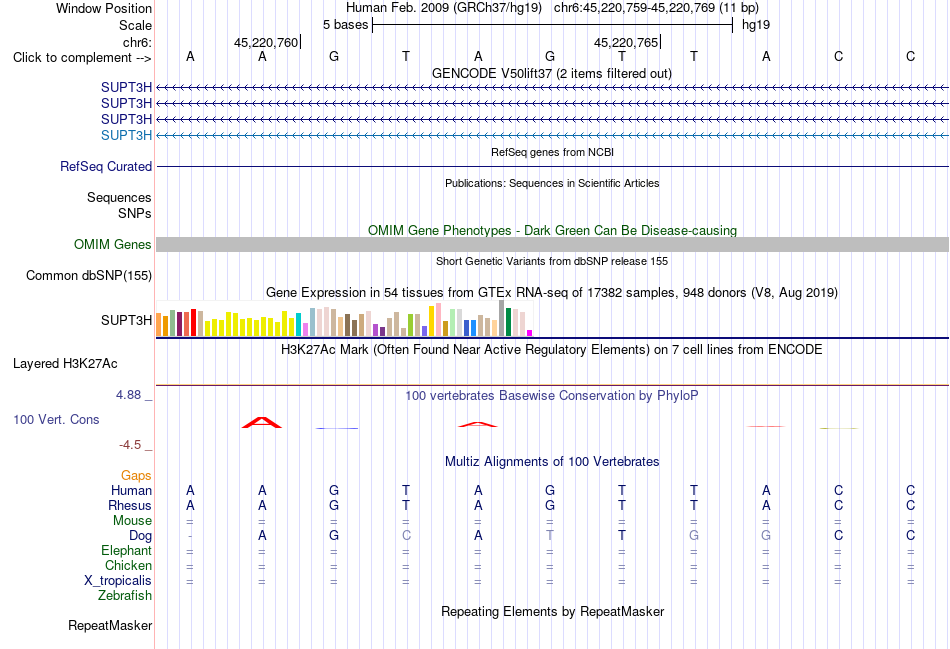Open 'Multiz Alignments of 100 Vertebrates' title
950x649 pixels.
(x=552, y=462)
